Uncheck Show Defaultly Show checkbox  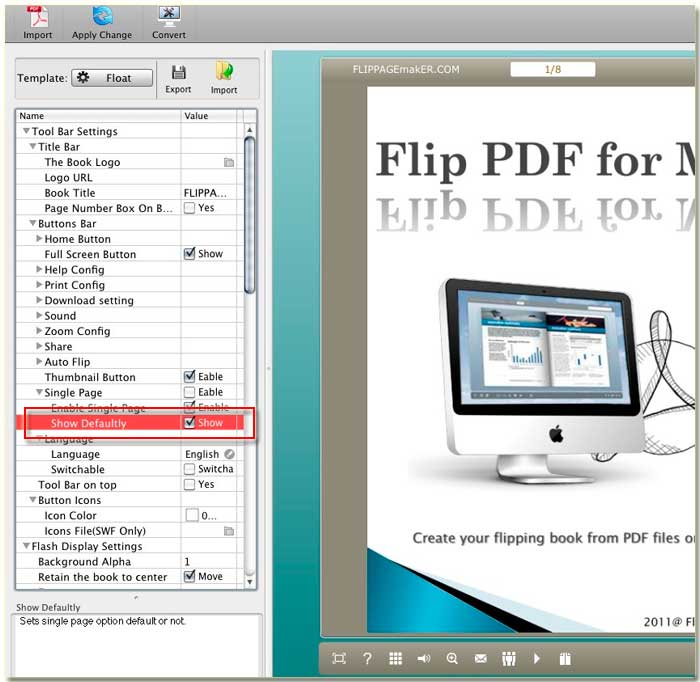[189, 423]
